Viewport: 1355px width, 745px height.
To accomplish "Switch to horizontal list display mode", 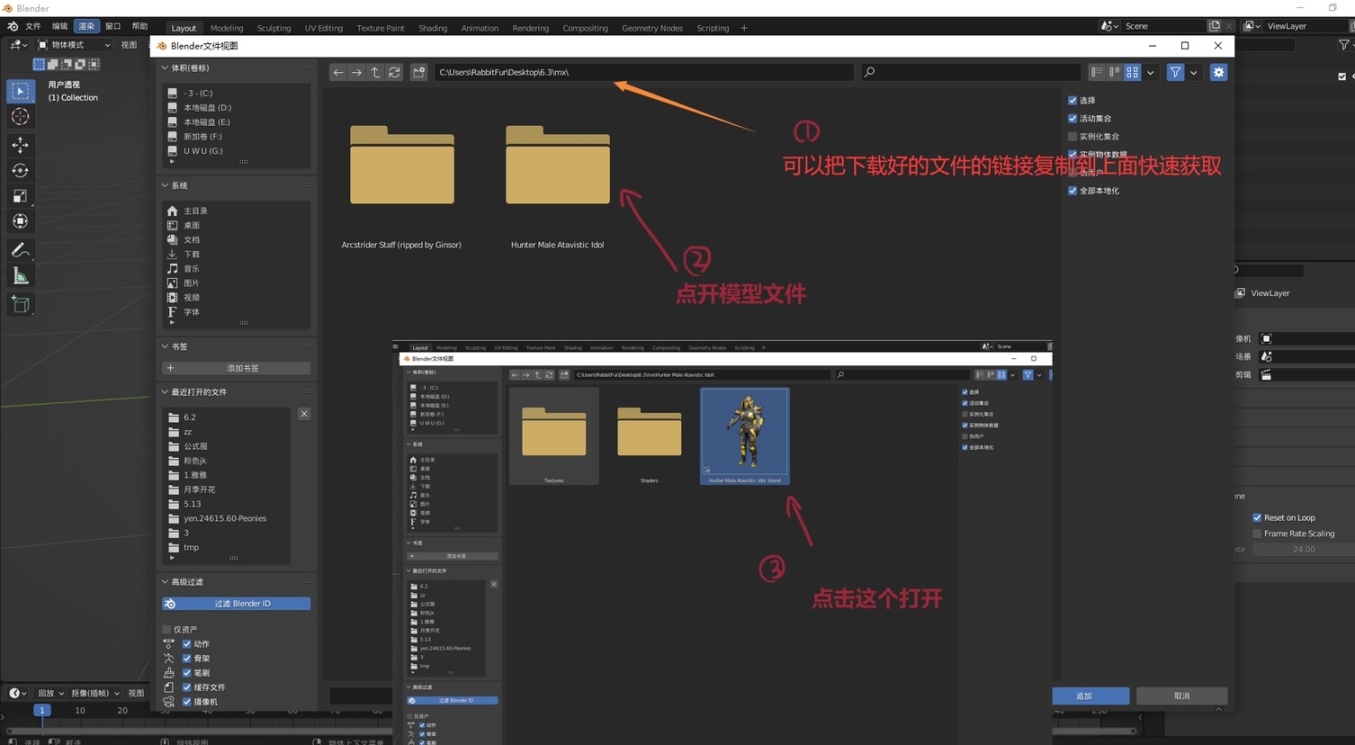I will pyautogui.click(x=1115, y=72).
